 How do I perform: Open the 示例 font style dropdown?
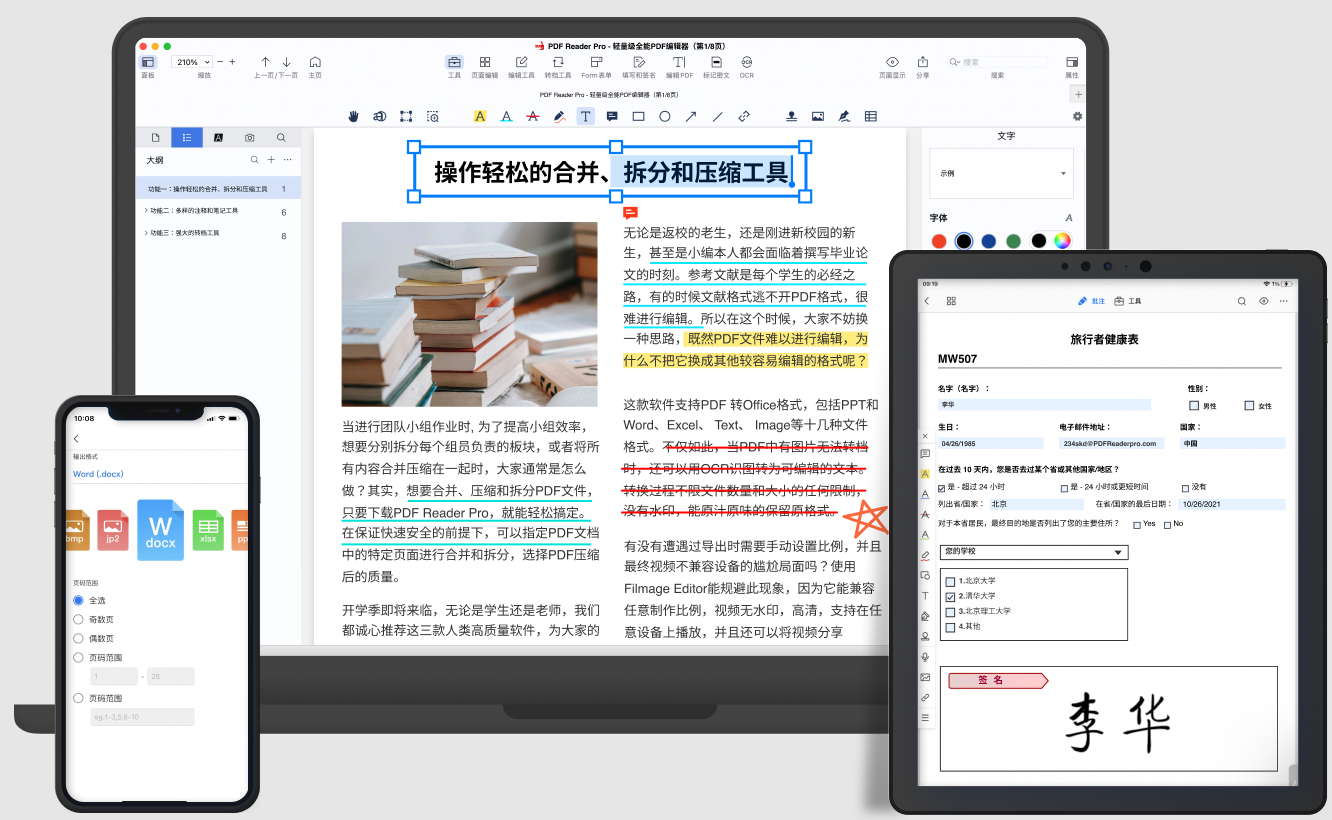[1001, 173]
